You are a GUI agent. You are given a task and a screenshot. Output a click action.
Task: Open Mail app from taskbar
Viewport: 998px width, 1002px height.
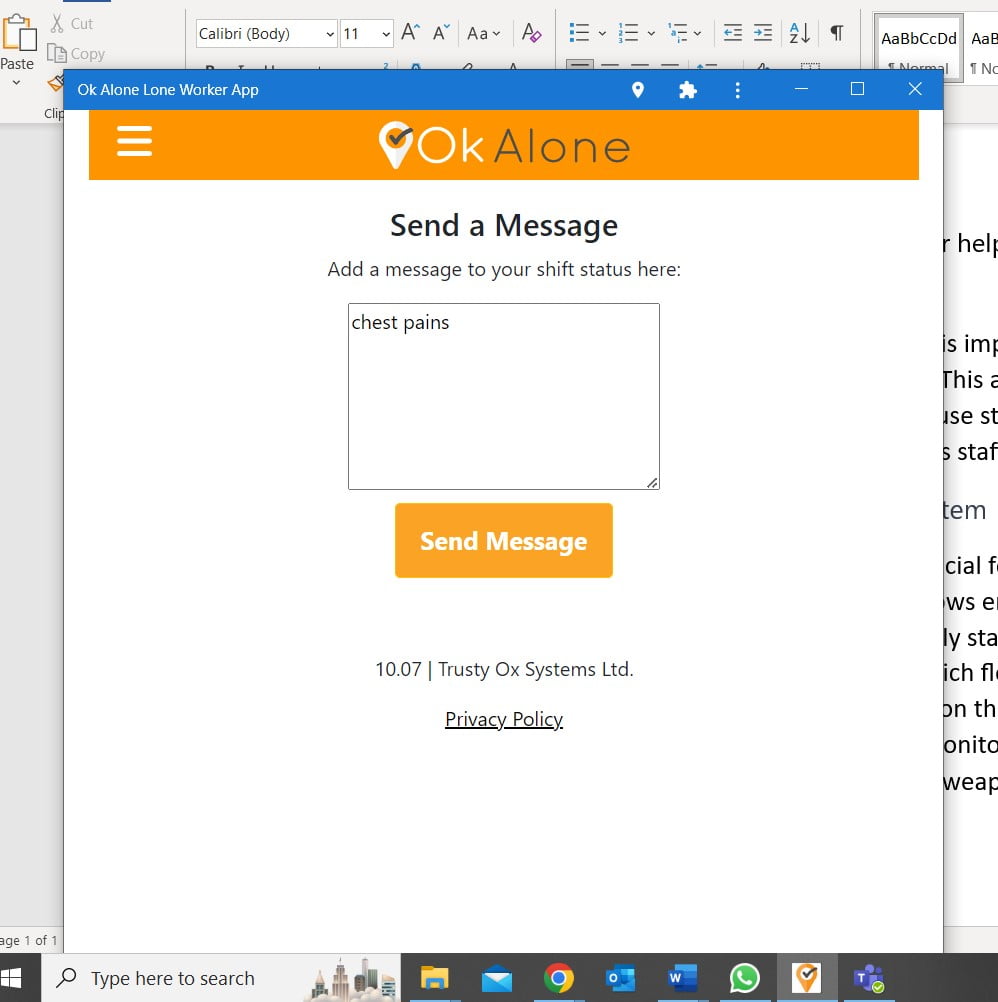click(x=496, y=978)
